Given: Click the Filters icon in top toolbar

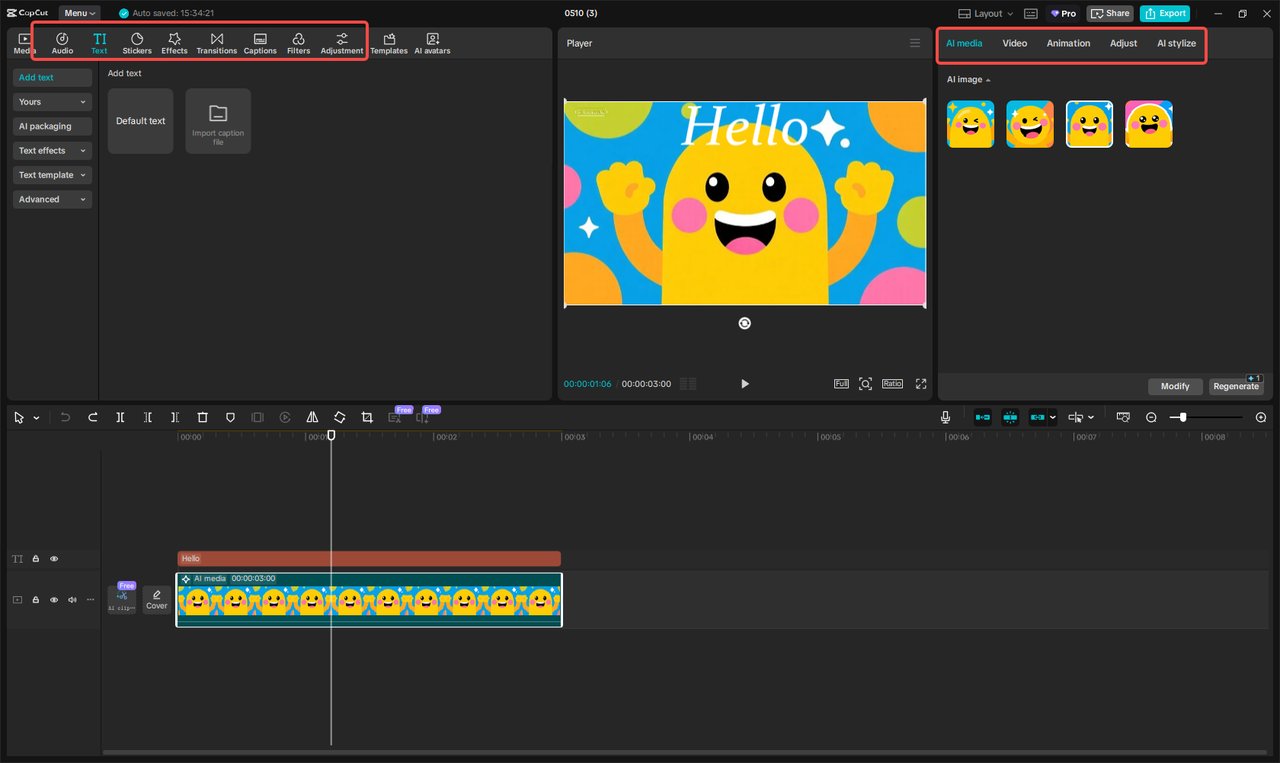Looking at the screenshot, I should click(298, 43).
